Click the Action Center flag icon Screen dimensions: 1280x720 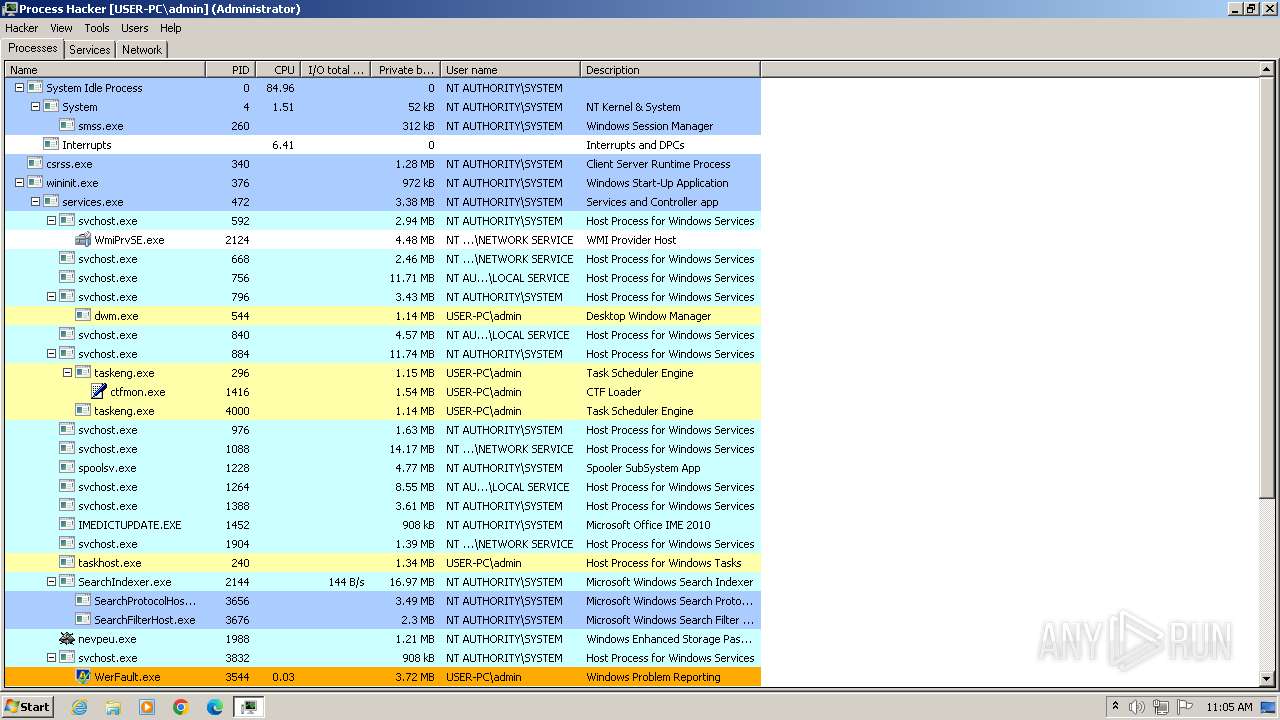pyautogui.click(x=1184, y=707)
